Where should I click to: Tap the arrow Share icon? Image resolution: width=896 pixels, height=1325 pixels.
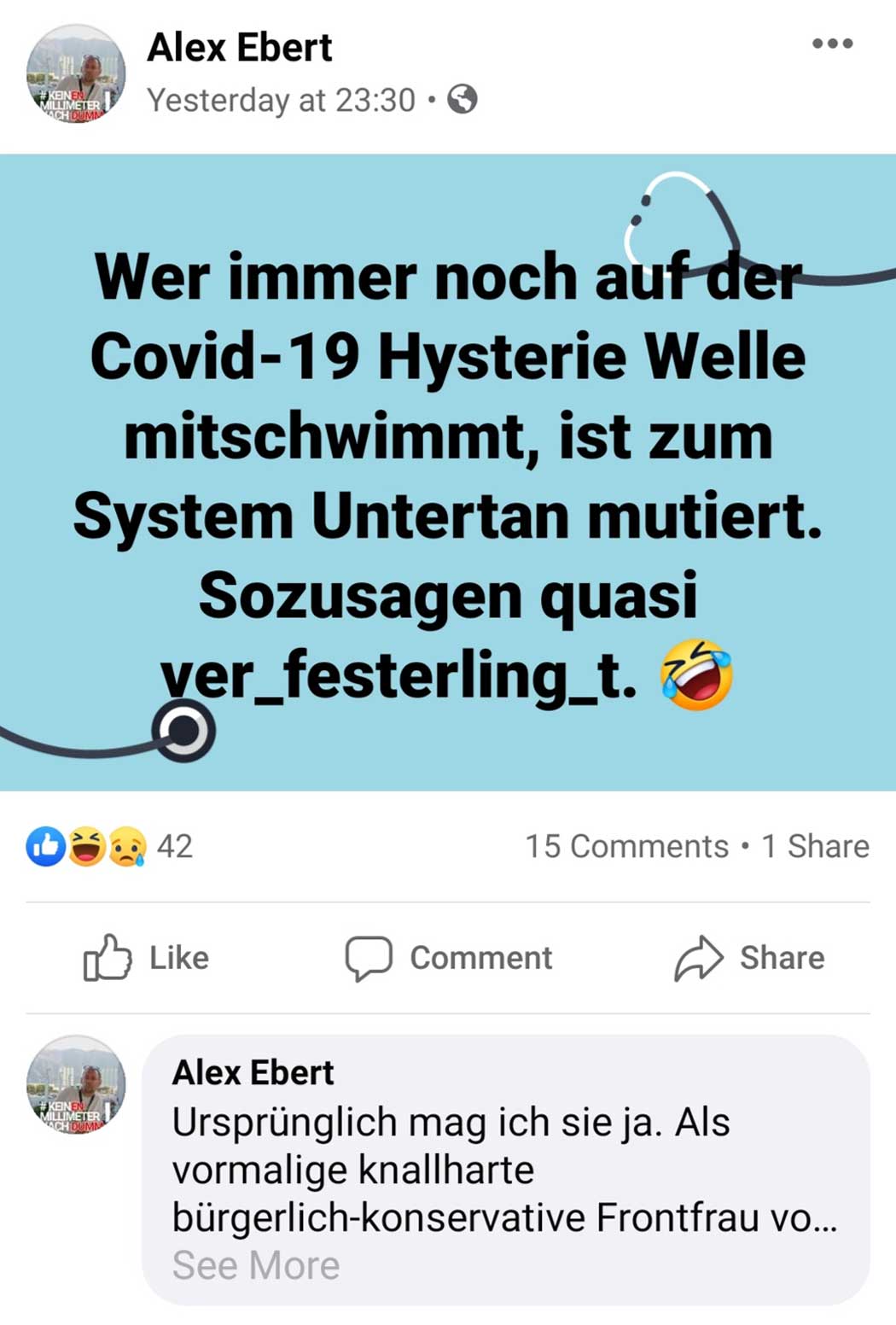[699, 958]
